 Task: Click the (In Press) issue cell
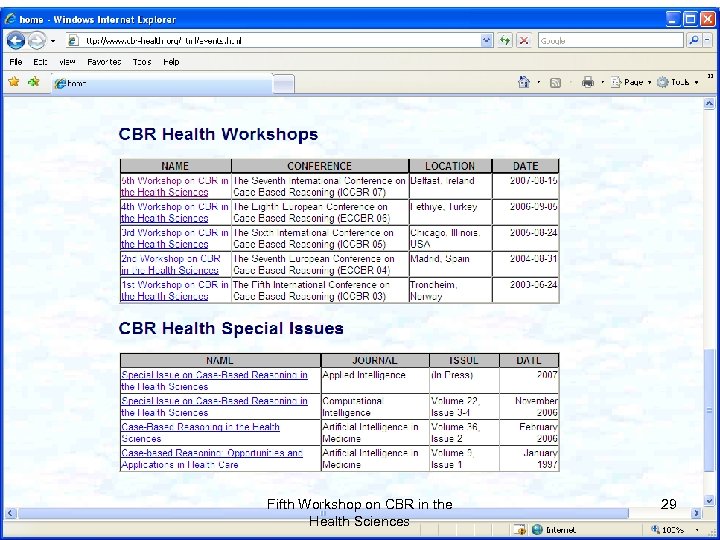464,380
